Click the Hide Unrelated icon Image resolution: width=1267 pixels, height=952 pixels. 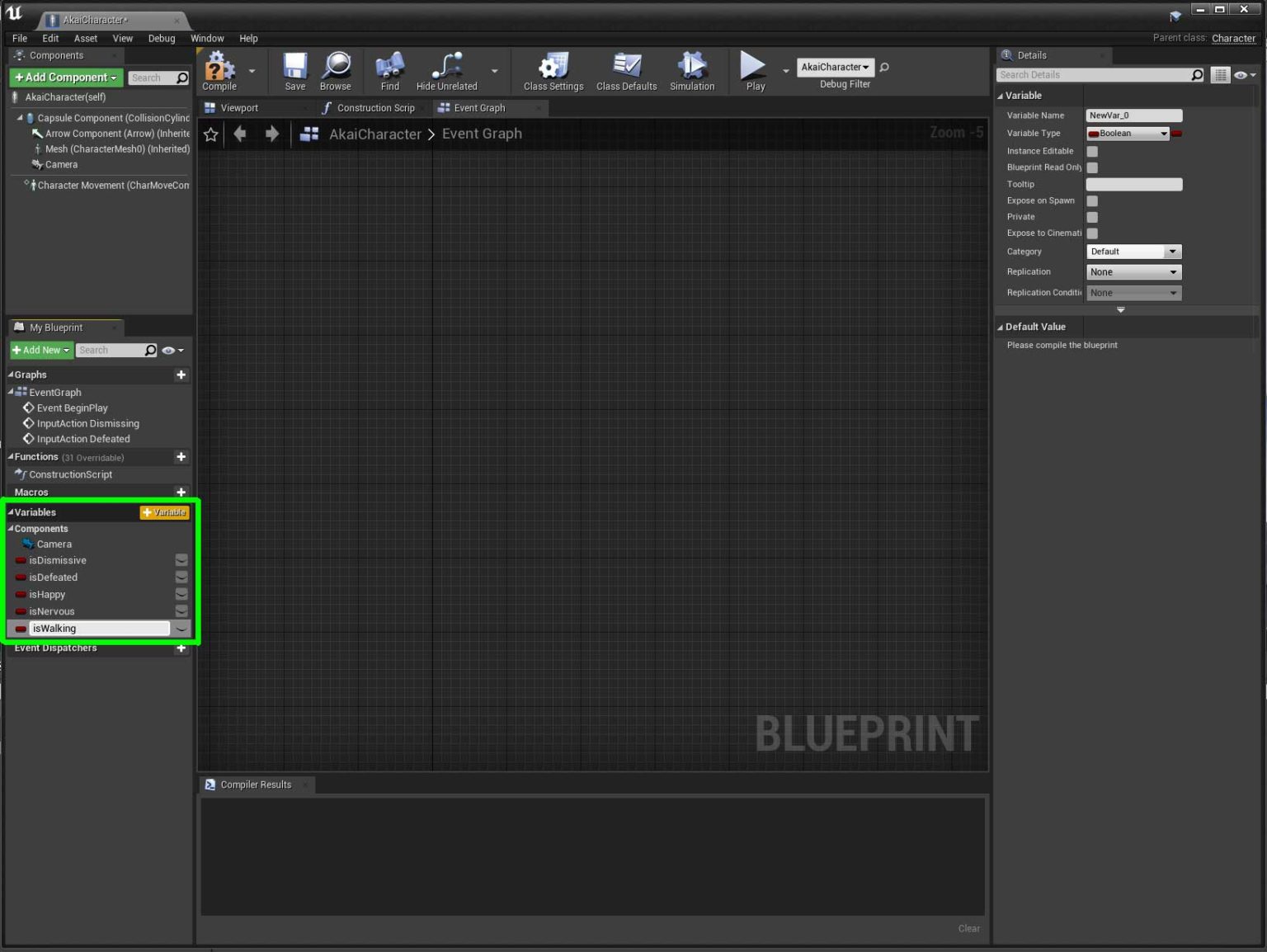coord(446,66)
